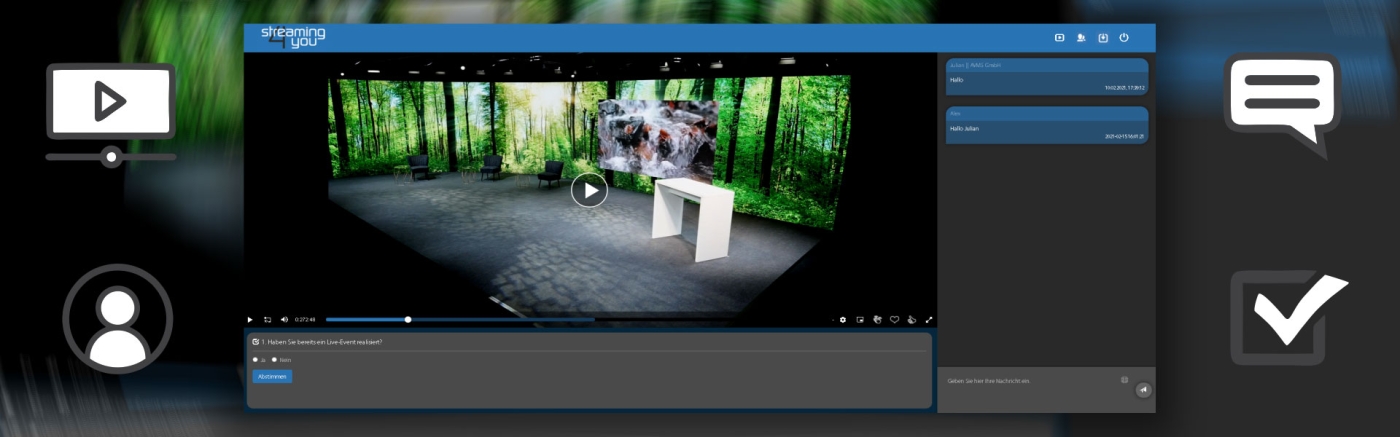Click the Abstimmen button
The image size is (1400, 437).
(x=272, y=376)
